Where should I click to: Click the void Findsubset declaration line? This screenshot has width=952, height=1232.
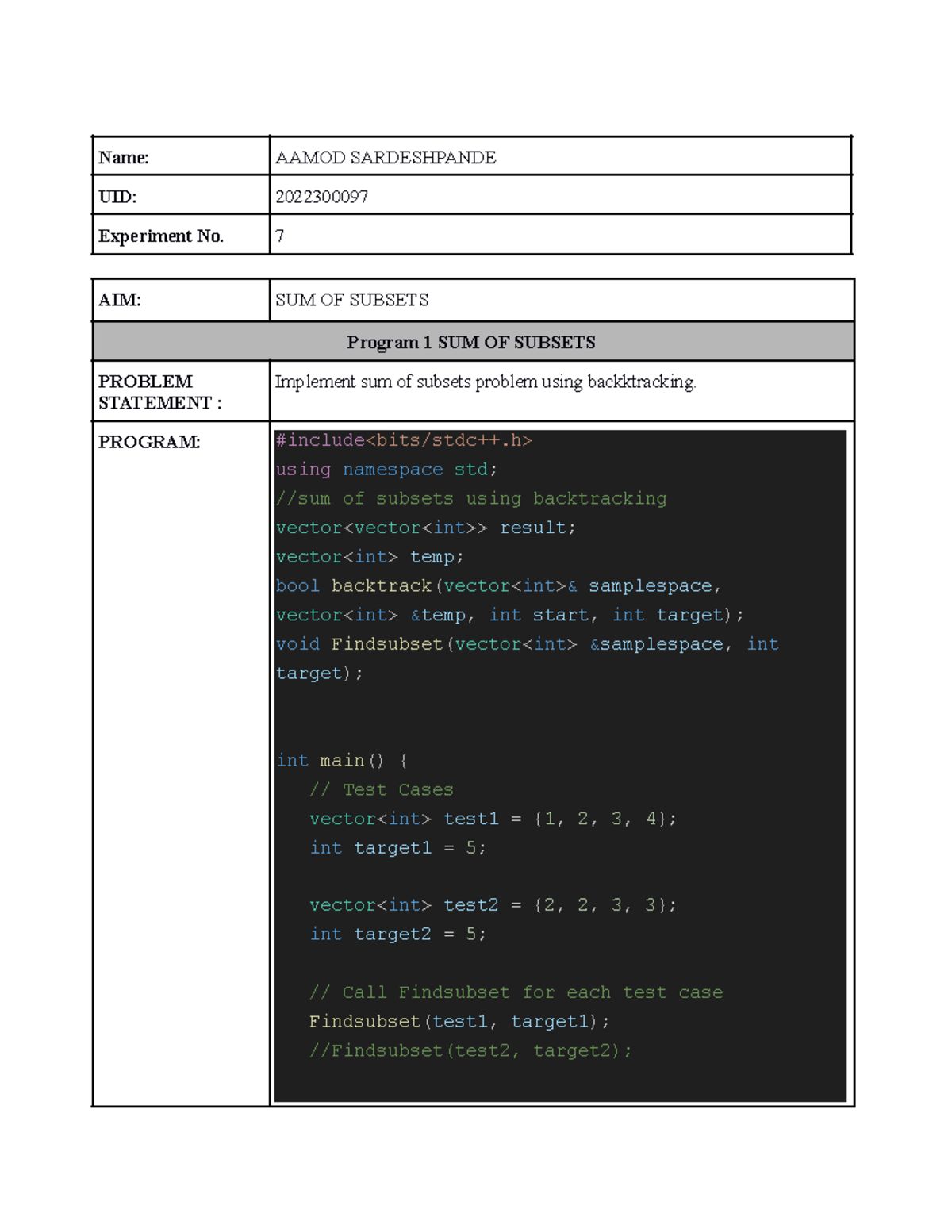(527, 644)
